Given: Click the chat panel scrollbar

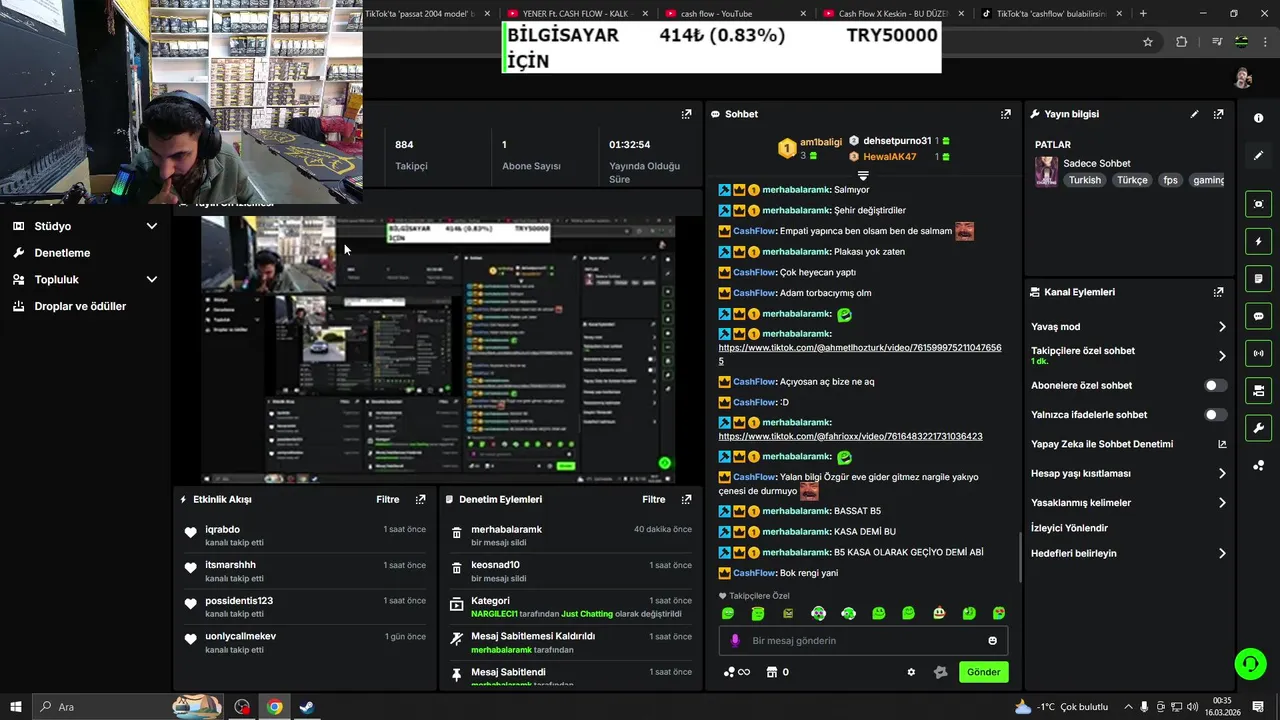Looking at the screenshot, I should (x=1020, y=557).
